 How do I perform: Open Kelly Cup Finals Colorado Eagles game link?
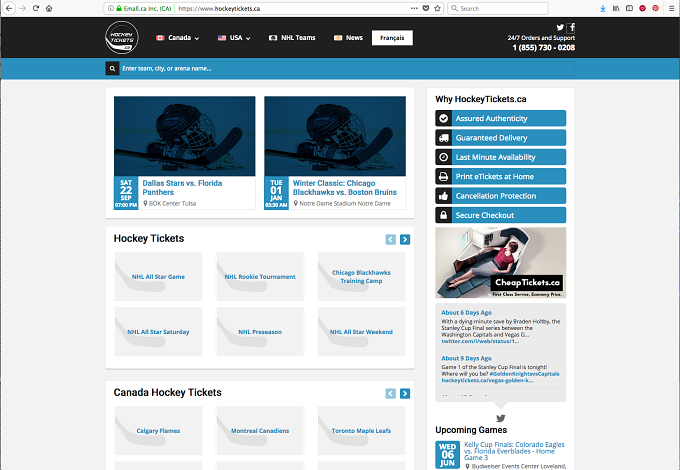[x=514, y=451]
